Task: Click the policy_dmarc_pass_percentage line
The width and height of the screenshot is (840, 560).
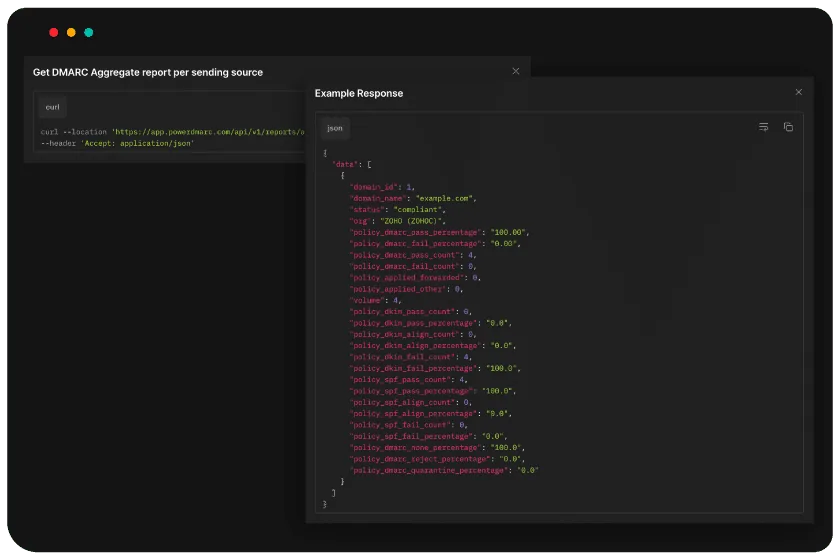Action: 439,232
